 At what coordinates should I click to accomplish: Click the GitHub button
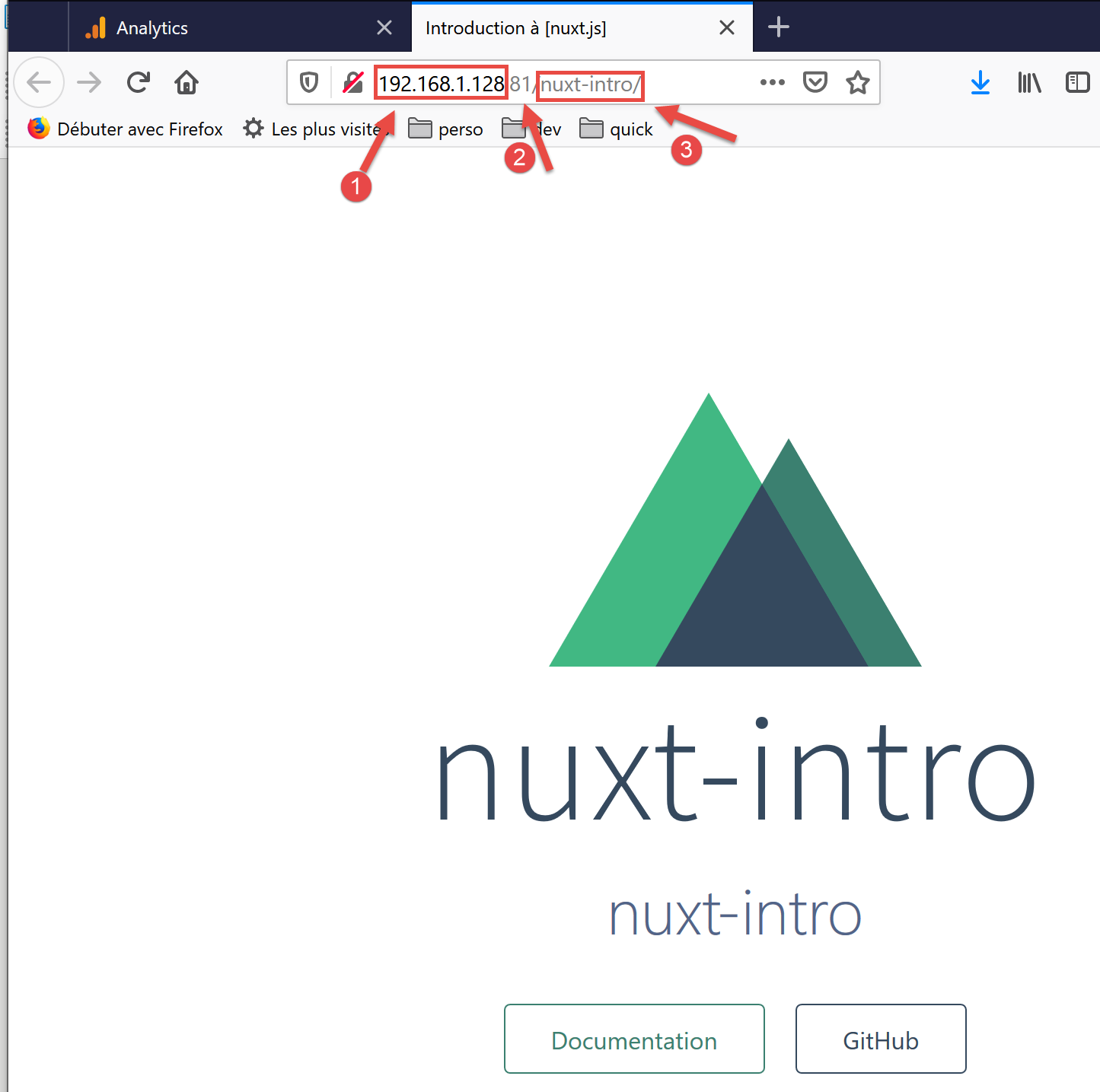pyautogui.click(x=881, y=1039)
